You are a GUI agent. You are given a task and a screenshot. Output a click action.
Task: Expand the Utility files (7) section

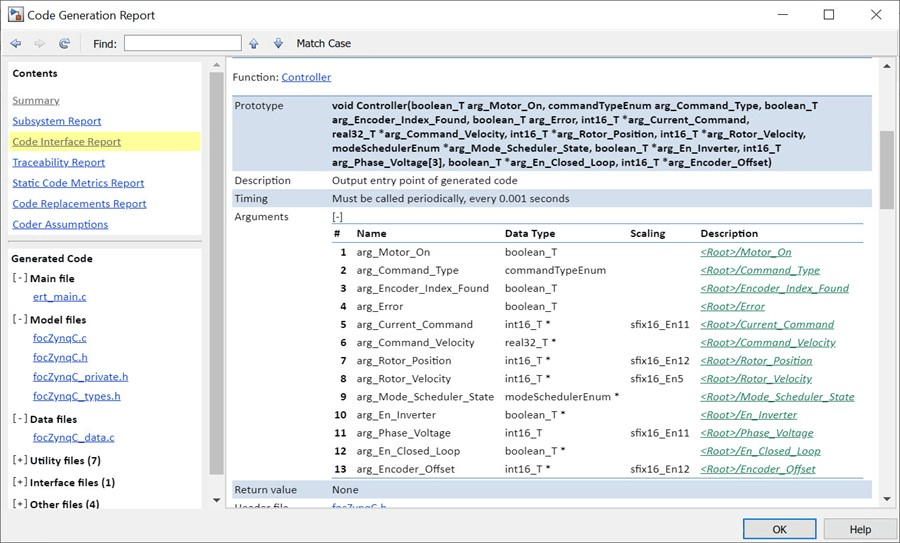tap(20, 461)
